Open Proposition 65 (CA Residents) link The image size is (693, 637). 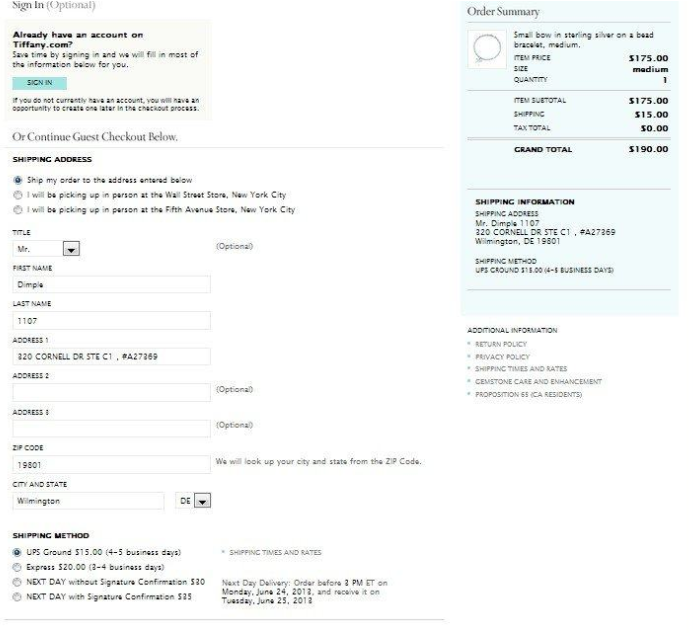(x=528, y=394)
